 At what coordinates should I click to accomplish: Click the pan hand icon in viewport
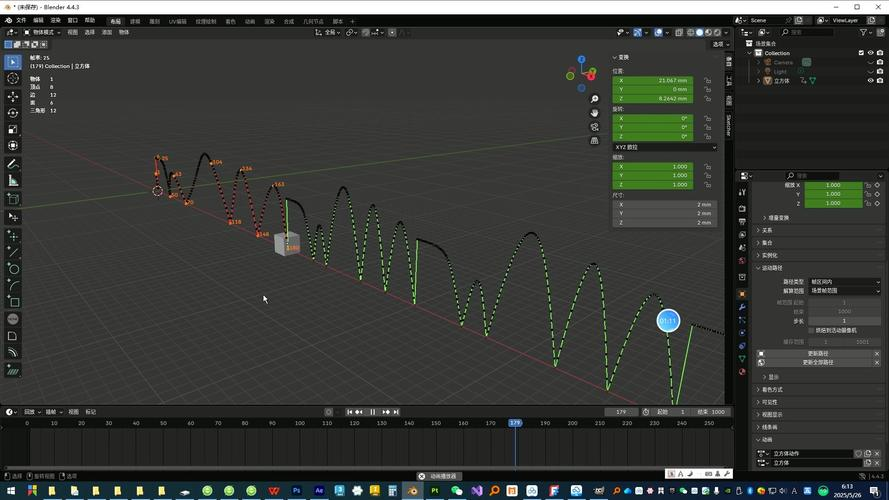pos(594,113)
